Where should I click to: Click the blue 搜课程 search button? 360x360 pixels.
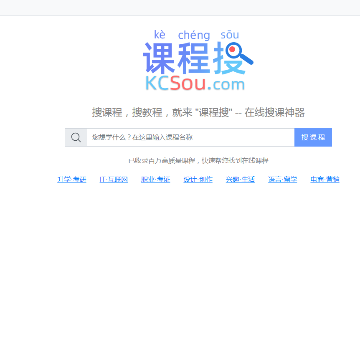pyautogui.click(x=313, y=137)
